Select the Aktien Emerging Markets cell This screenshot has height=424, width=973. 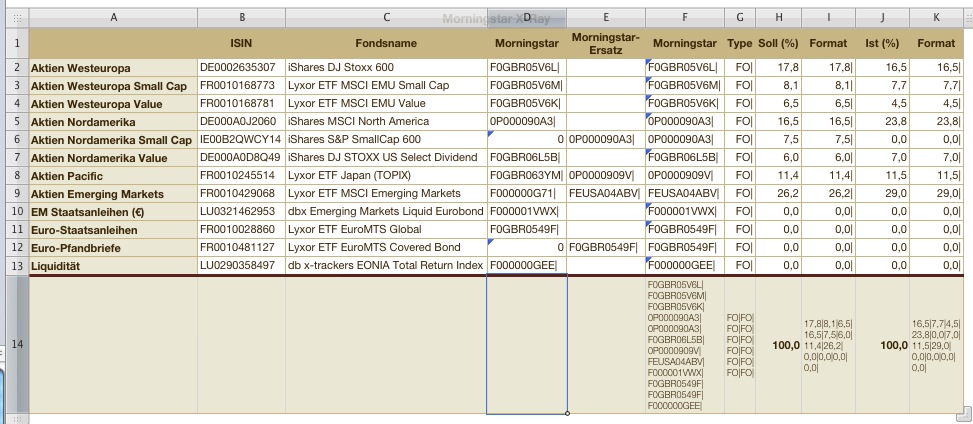pos(113,193)
